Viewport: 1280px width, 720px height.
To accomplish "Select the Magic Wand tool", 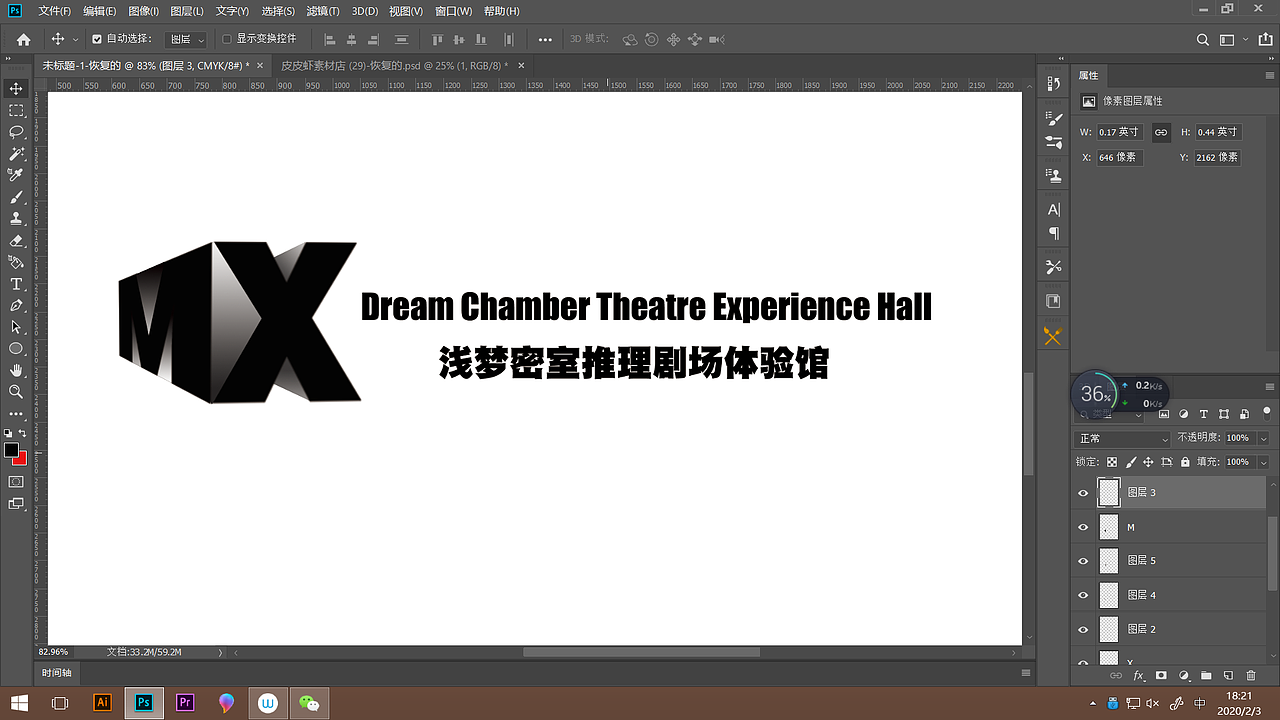I will coord(16,154).
